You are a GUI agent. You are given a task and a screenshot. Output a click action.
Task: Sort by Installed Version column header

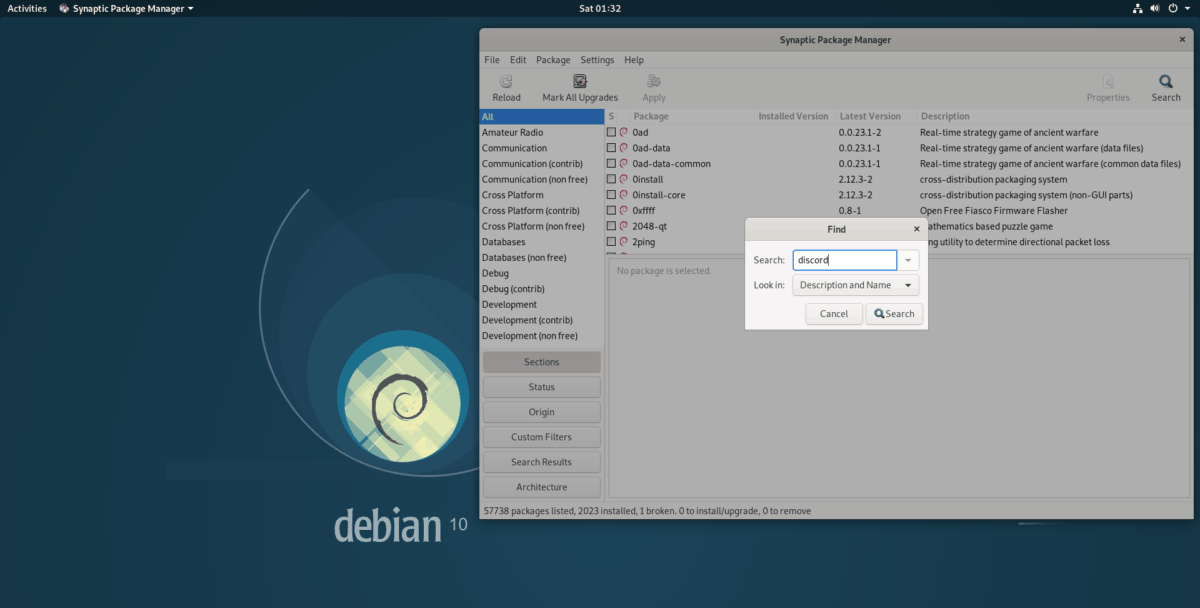(794, 116)
